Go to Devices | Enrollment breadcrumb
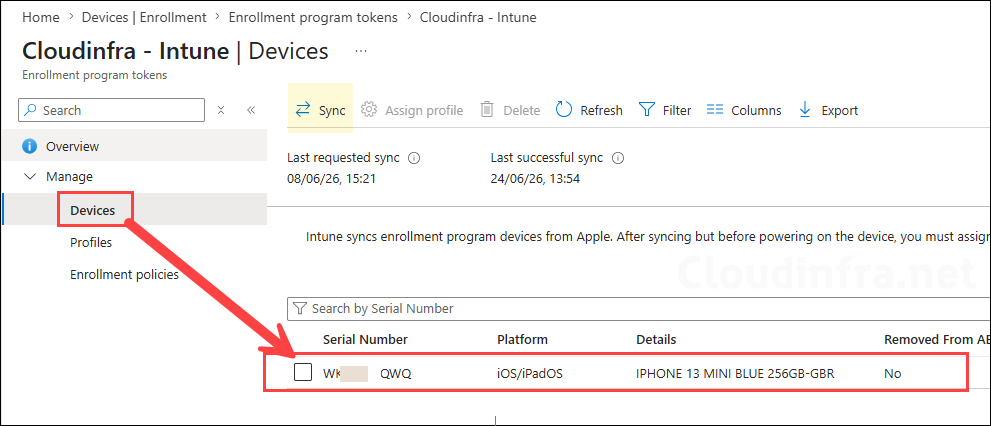 pyautogui.click(x=144, y=17)
